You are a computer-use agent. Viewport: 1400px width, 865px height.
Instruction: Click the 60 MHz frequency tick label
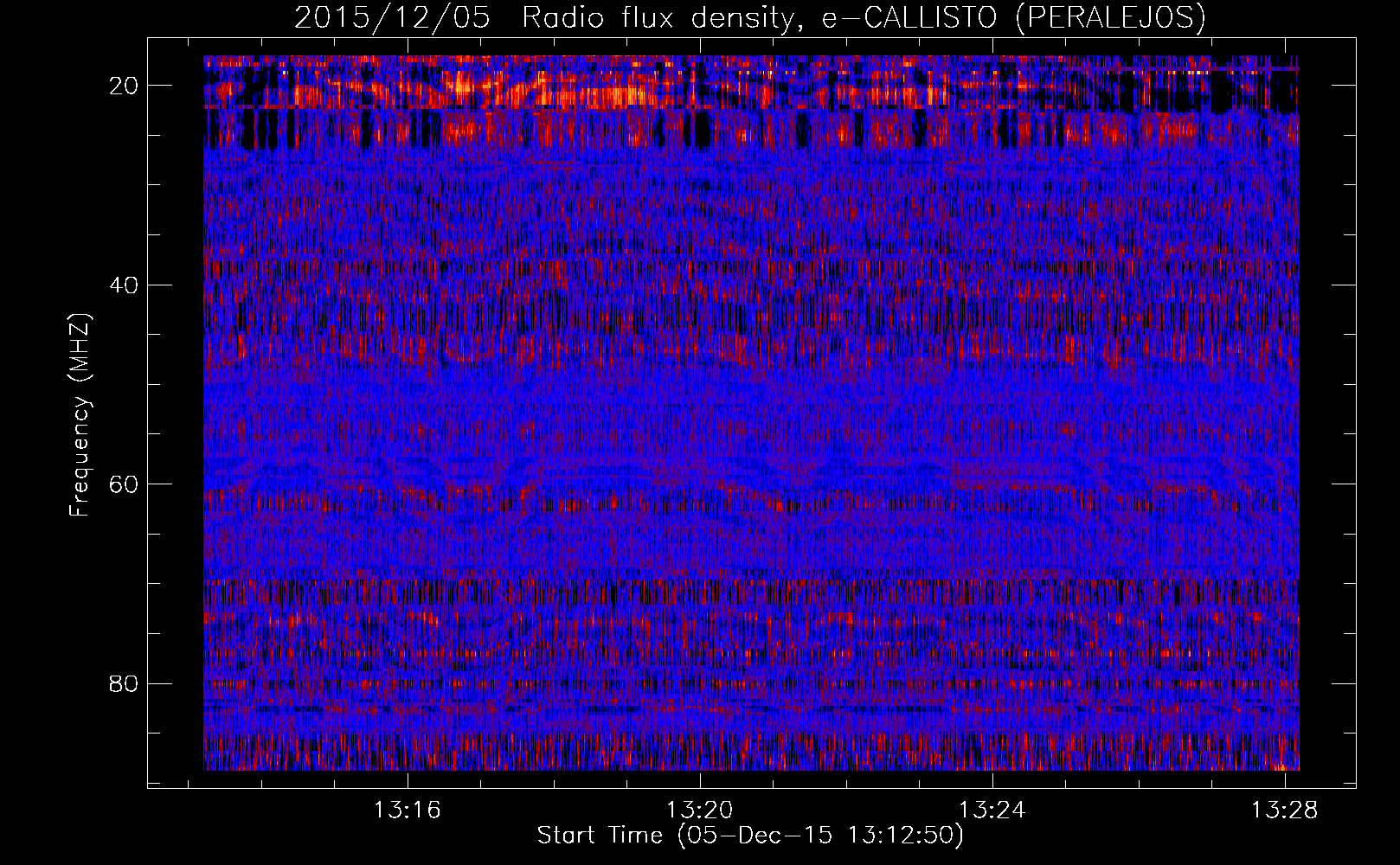point(124,484)
